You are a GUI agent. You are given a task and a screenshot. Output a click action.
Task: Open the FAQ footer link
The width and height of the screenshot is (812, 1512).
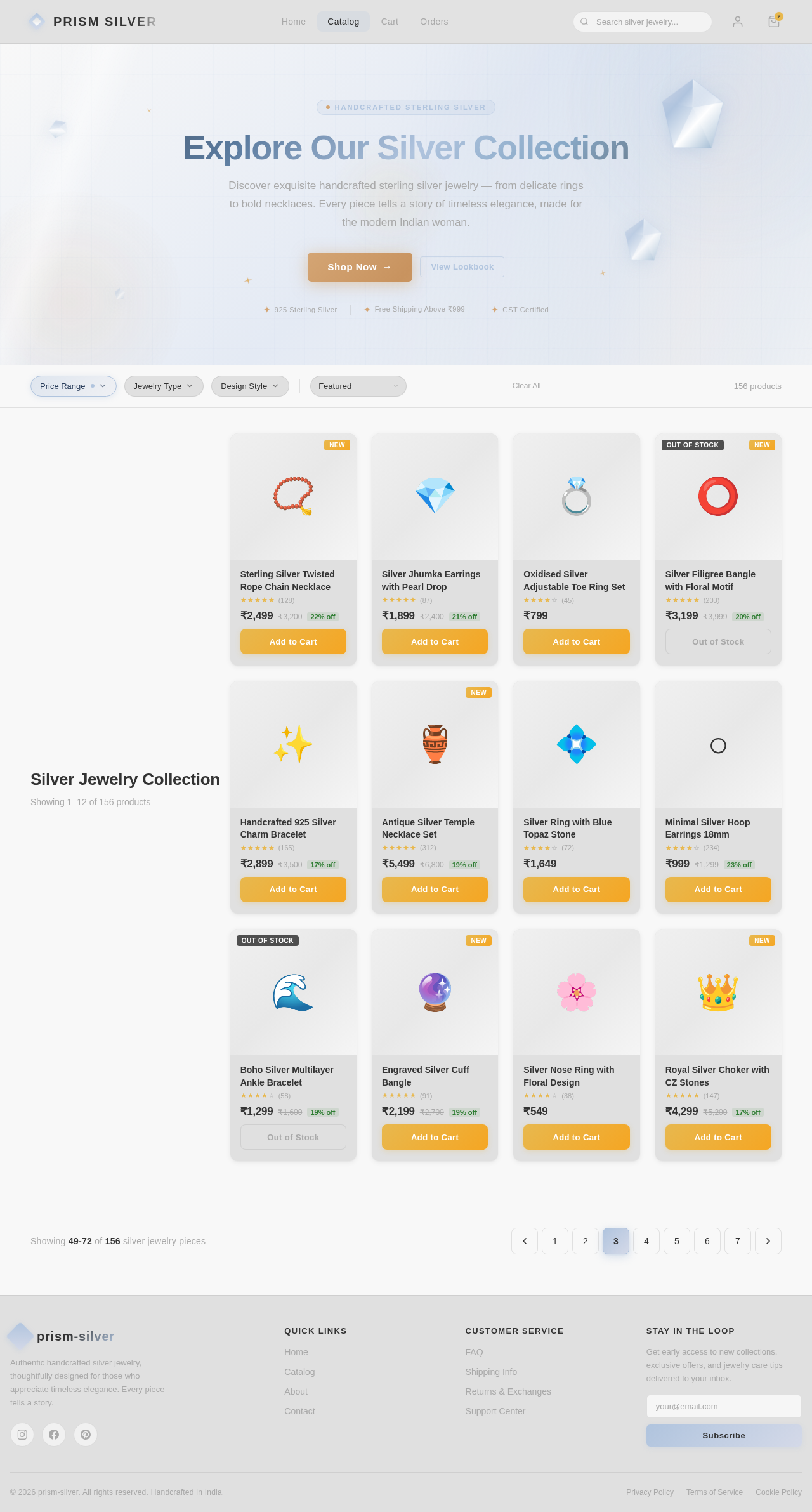[474, 1352]
